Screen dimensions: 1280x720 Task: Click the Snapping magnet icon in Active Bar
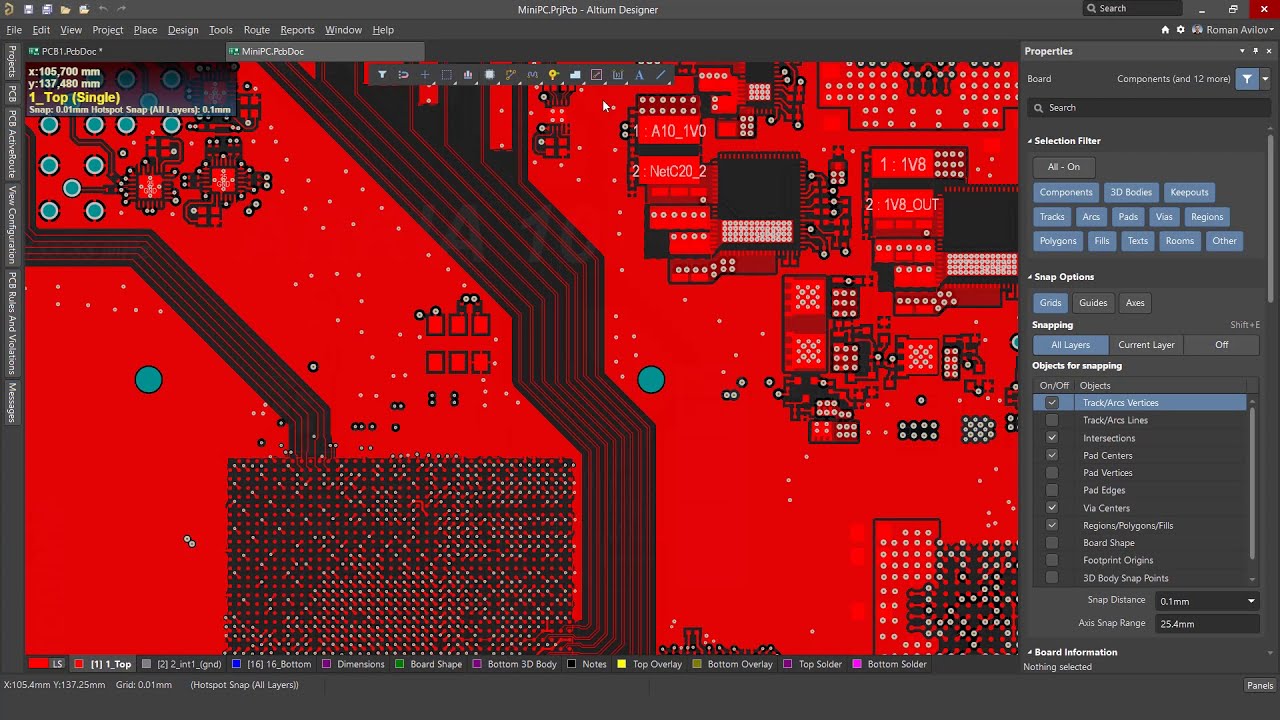pos(403,75)
